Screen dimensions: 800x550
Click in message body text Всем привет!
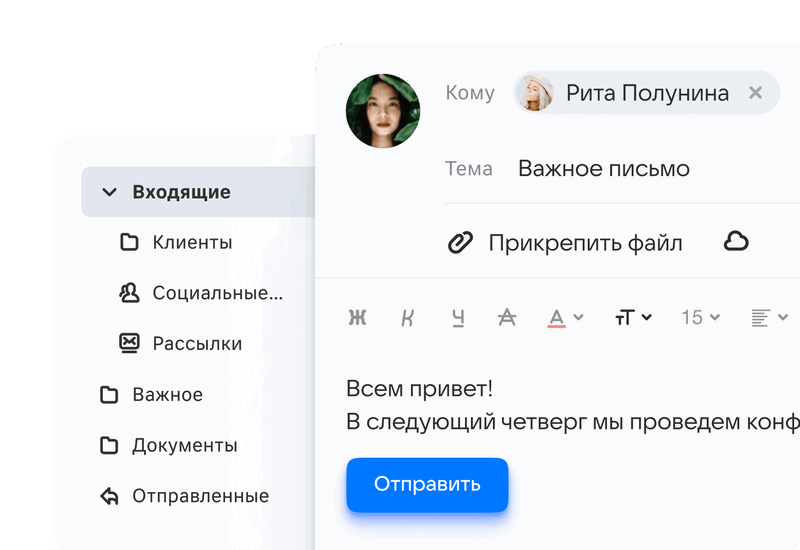[419, 389]
